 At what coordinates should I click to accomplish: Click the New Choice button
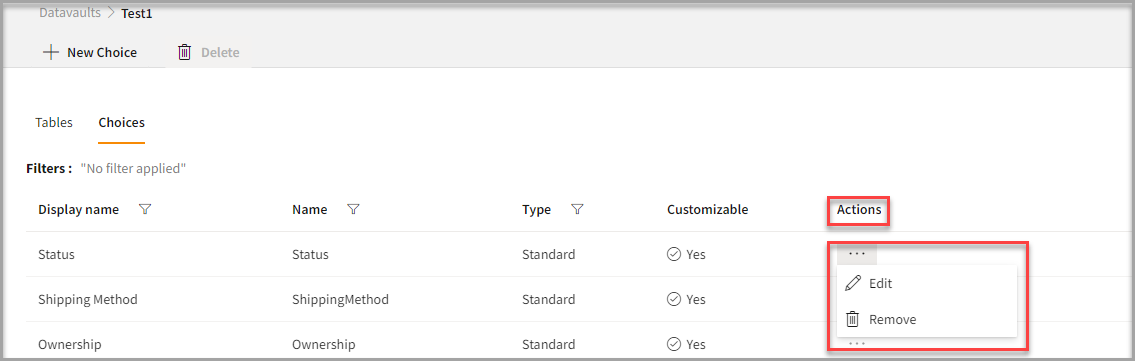[x=90, y=52]
